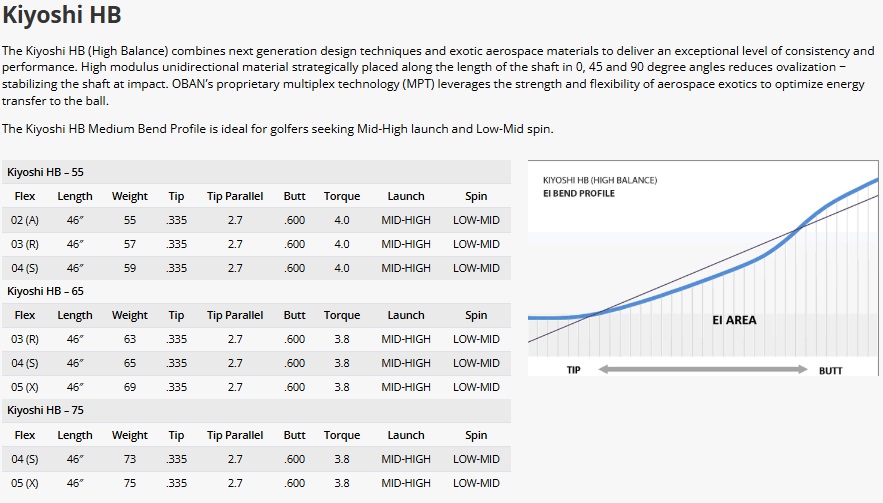Click the weight 59 cell
This screenshot has width=883, height=503.
coord(130,268)
